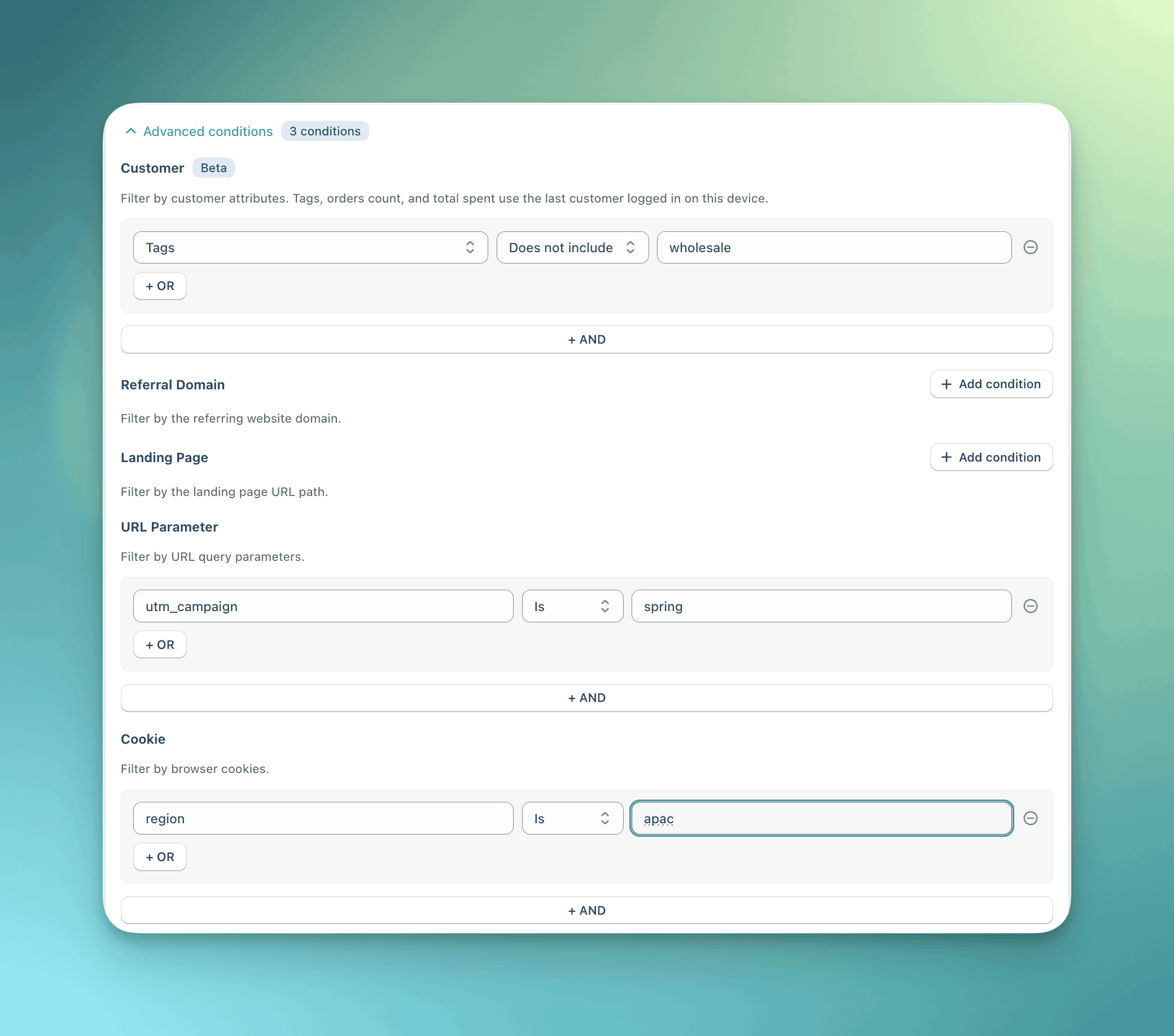Click the 'Referral Domain' heading

(172, 385)
